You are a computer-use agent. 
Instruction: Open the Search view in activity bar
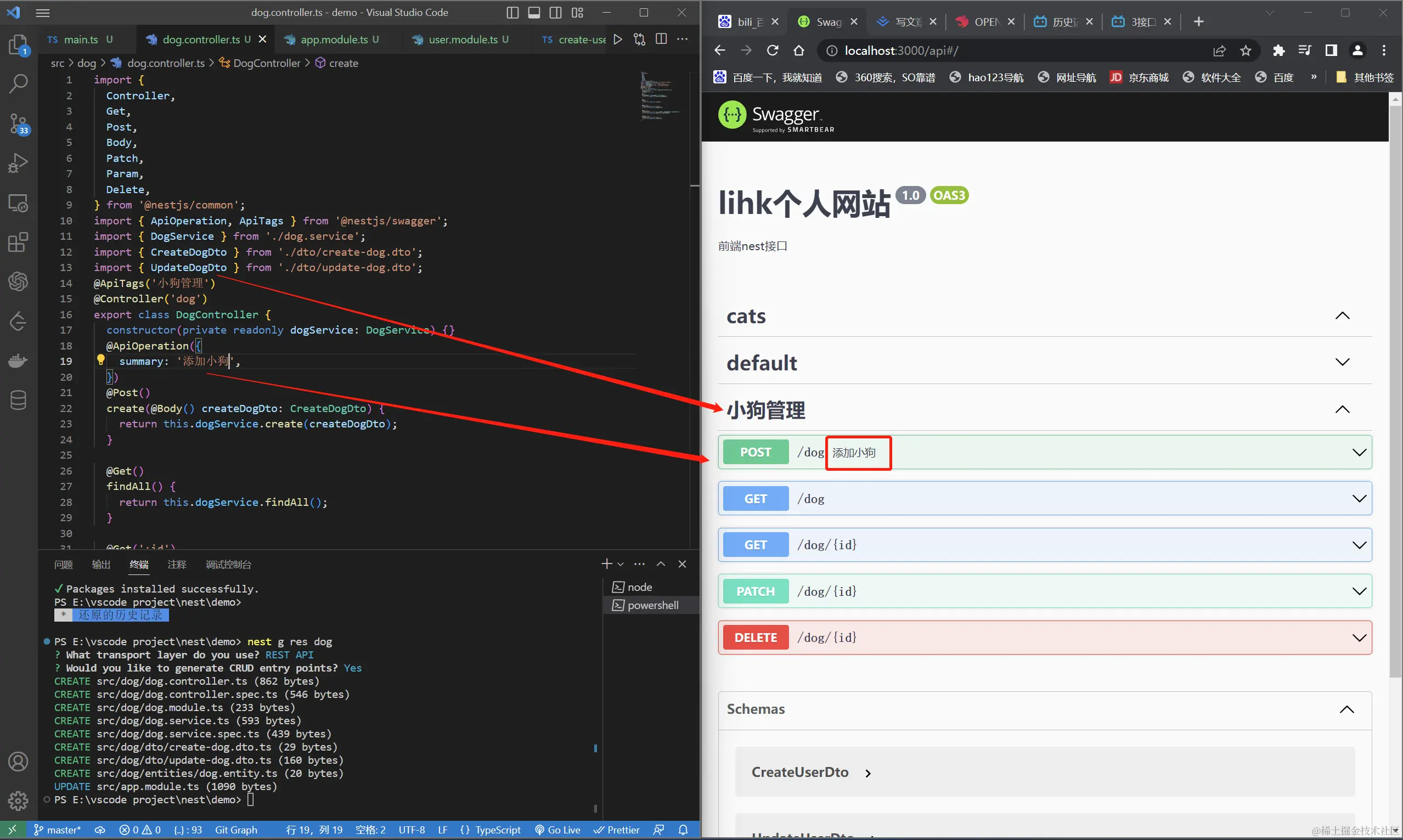pos(18,84)
